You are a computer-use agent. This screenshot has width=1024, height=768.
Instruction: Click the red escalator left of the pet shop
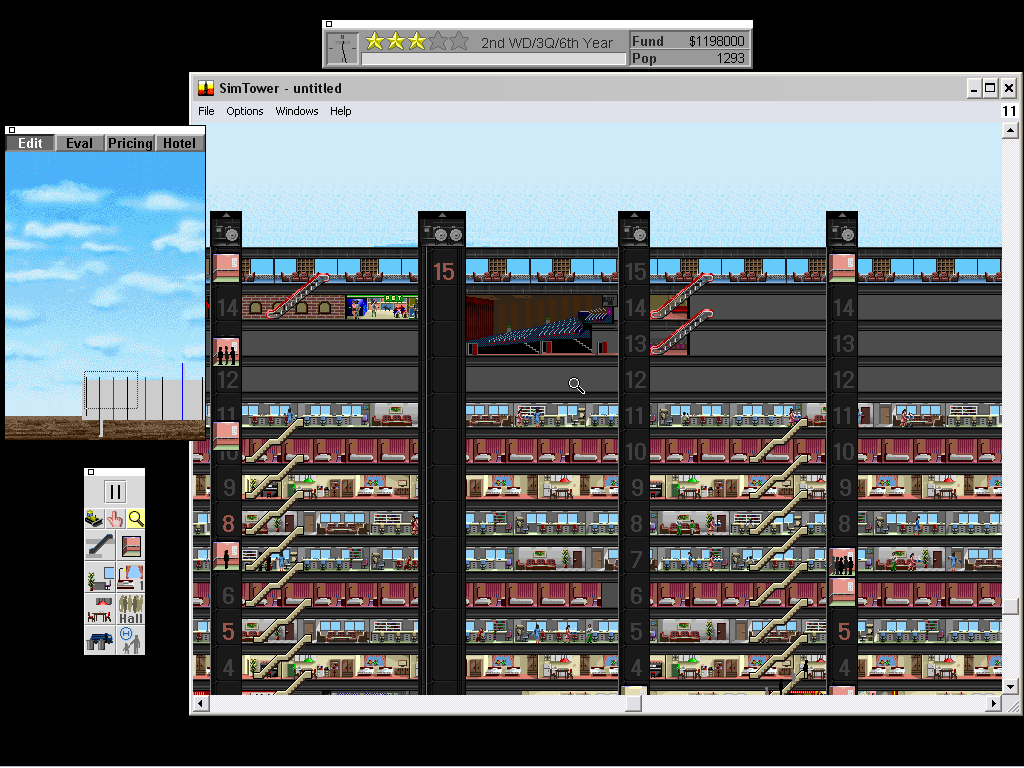[298, 296]
